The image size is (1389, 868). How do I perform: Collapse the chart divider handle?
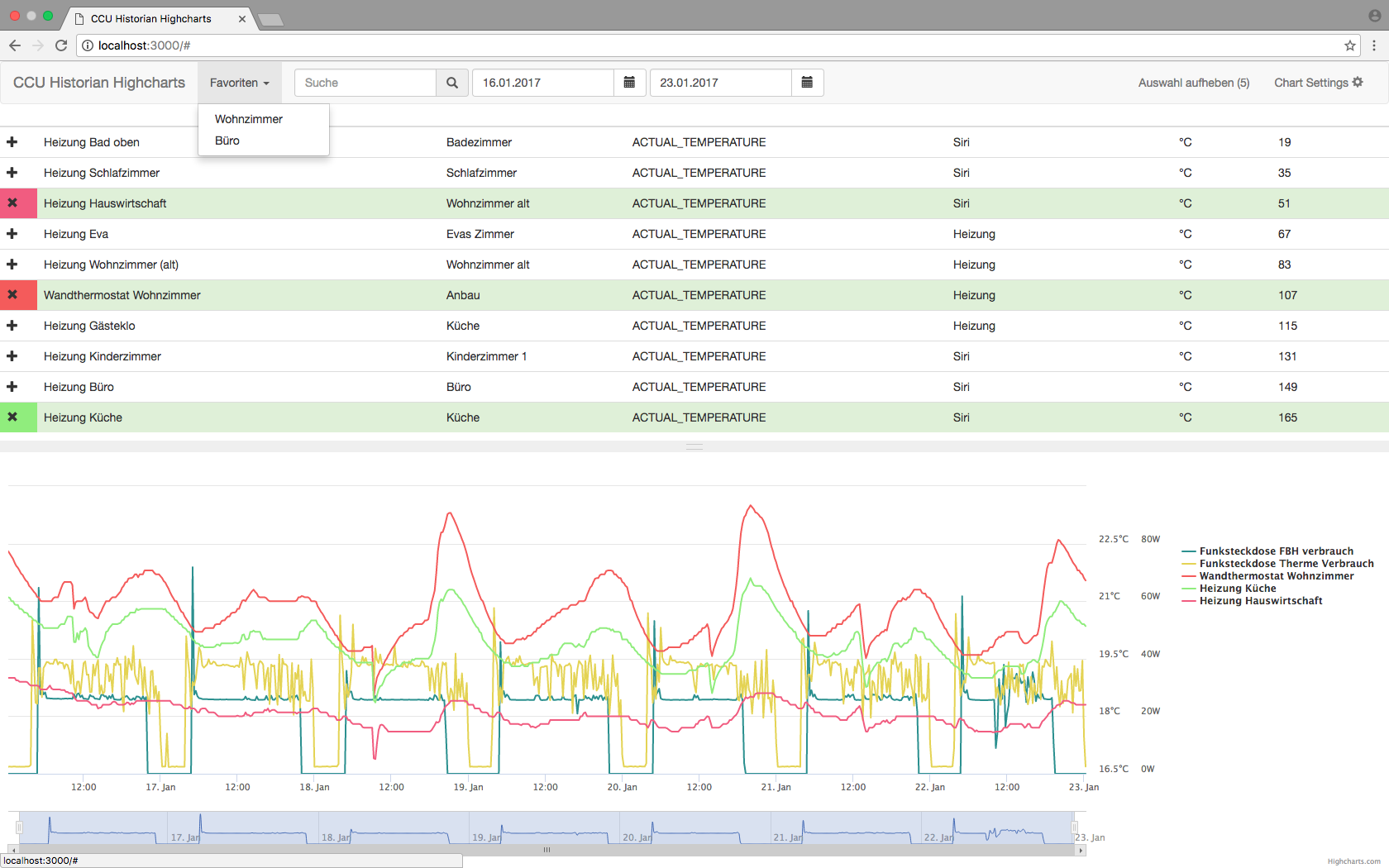tap(694, 446)
